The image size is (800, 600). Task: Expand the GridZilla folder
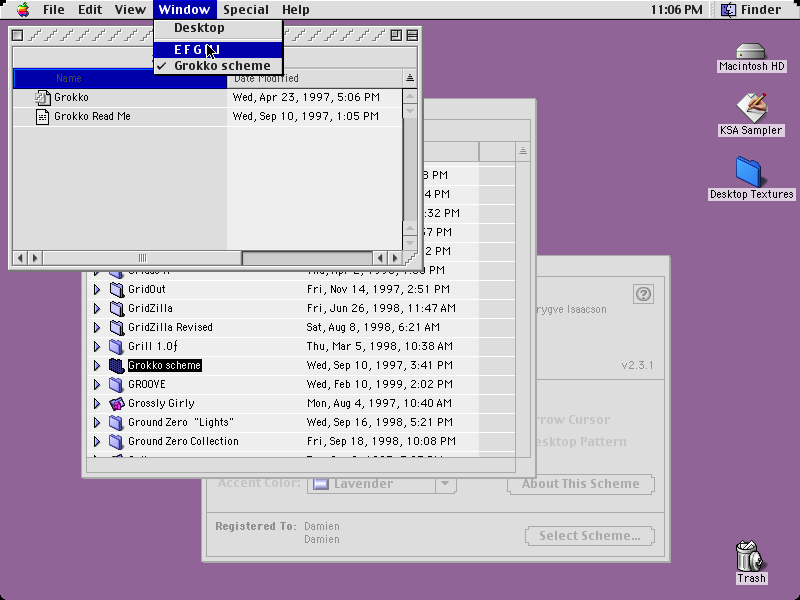coord(97,308)
